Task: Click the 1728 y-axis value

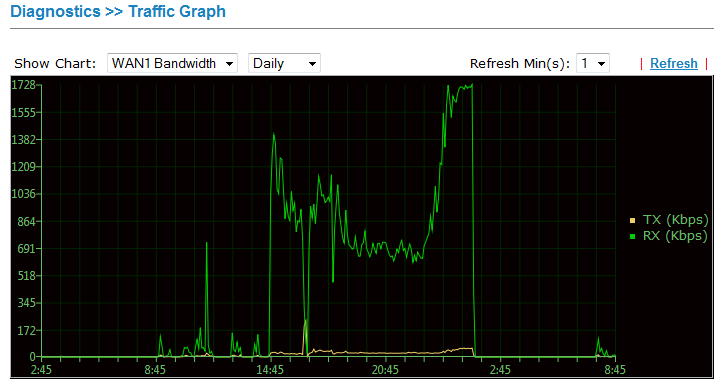Action: (24, 85)
